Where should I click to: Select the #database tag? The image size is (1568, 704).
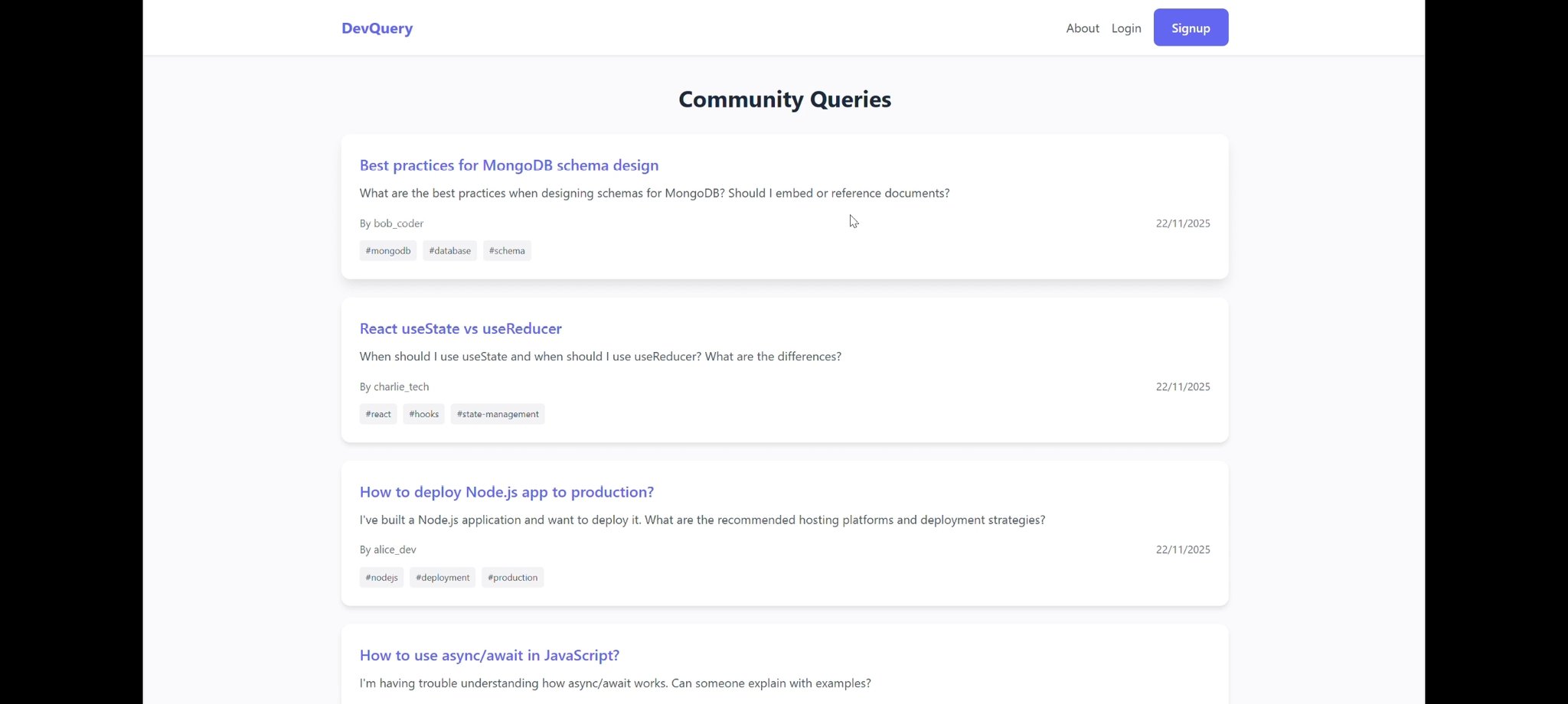pyautogui.click(x=449, y=251)
